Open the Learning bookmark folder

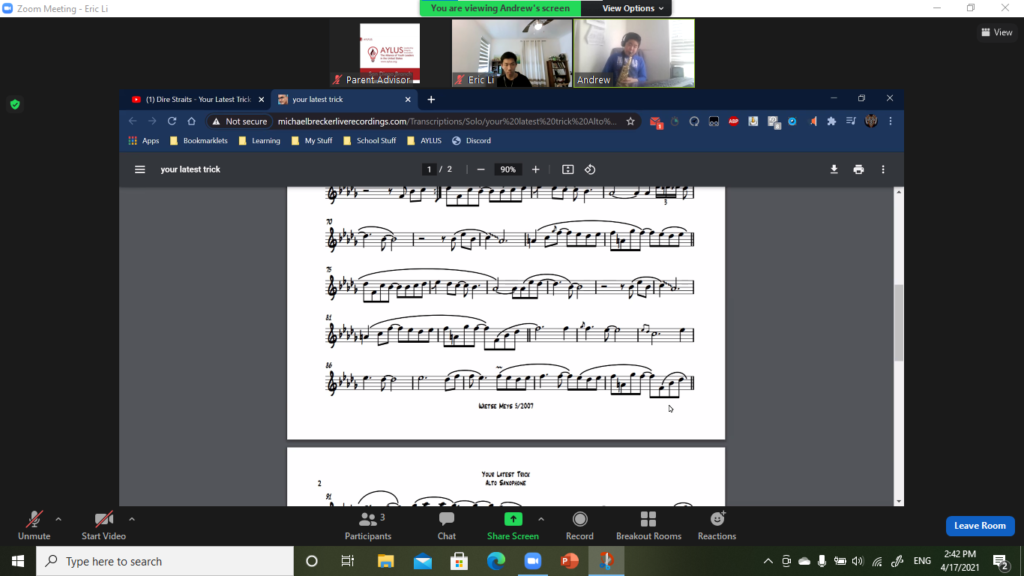(259, 140)
